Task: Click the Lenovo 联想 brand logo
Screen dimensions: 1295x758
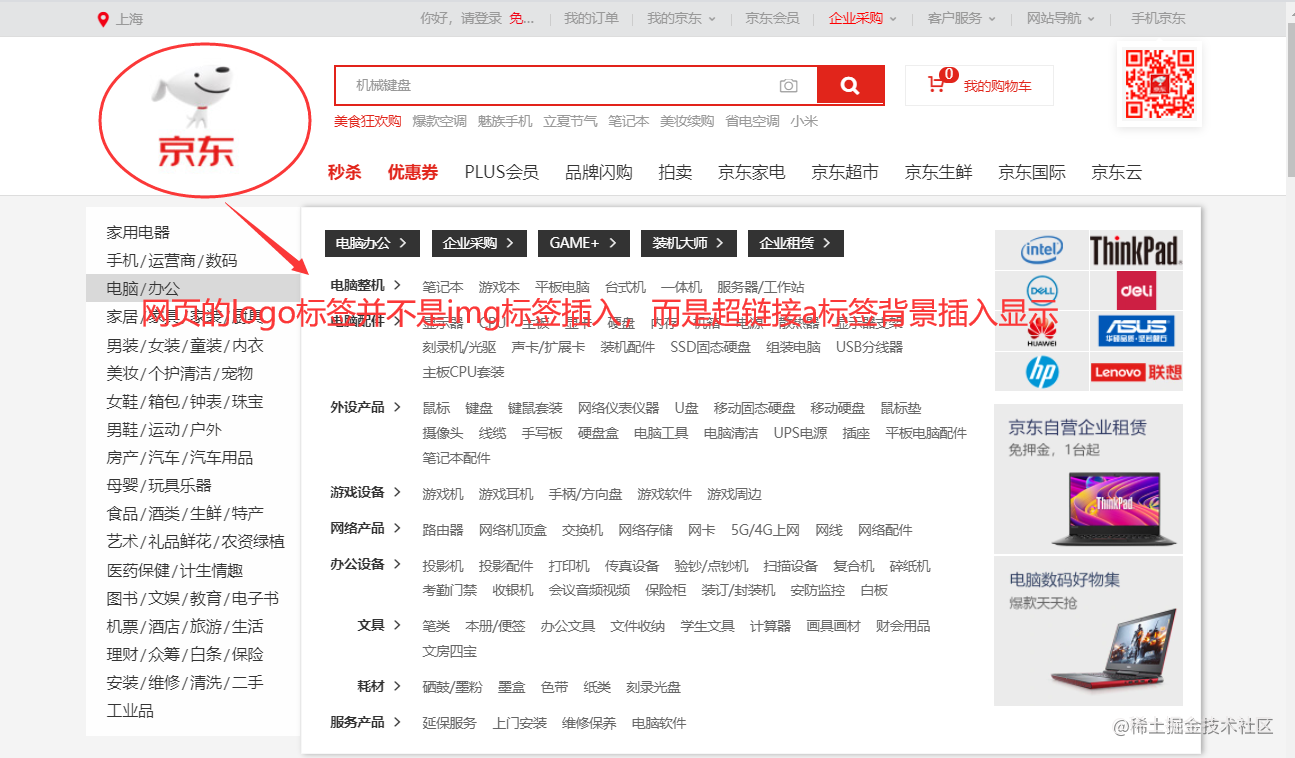Action: click(x=1136, y=372)
